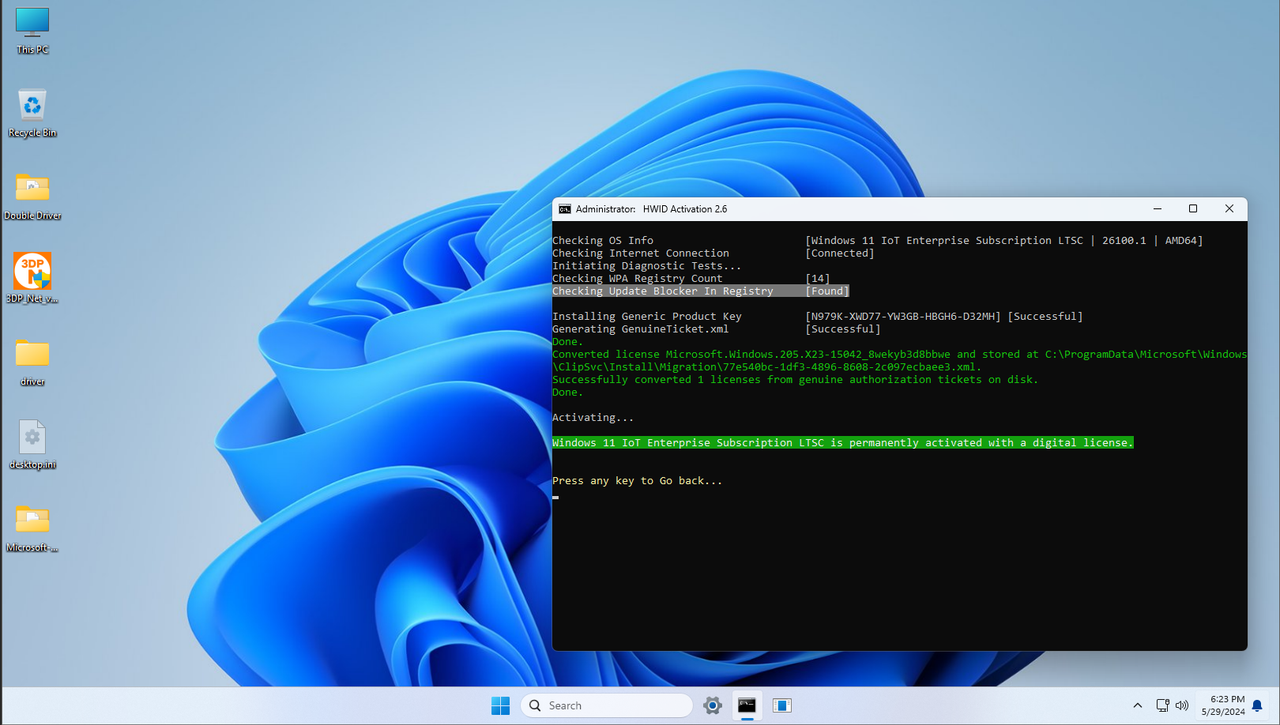Minimize the HWID Activation window

point(1158,209)
